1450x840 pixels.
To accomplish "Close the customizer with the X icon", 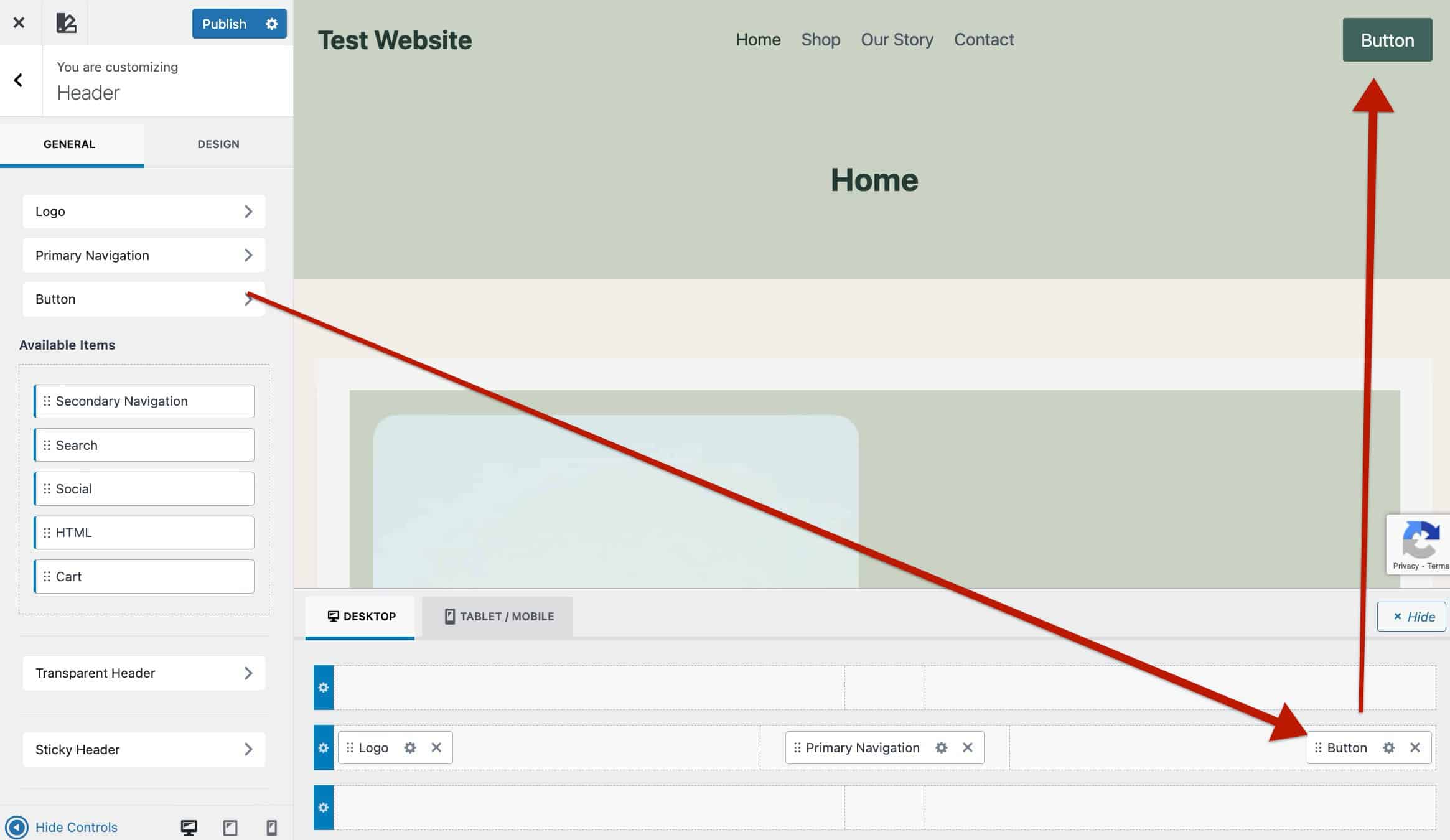I will pyautogui.click(x=19, y=22).
